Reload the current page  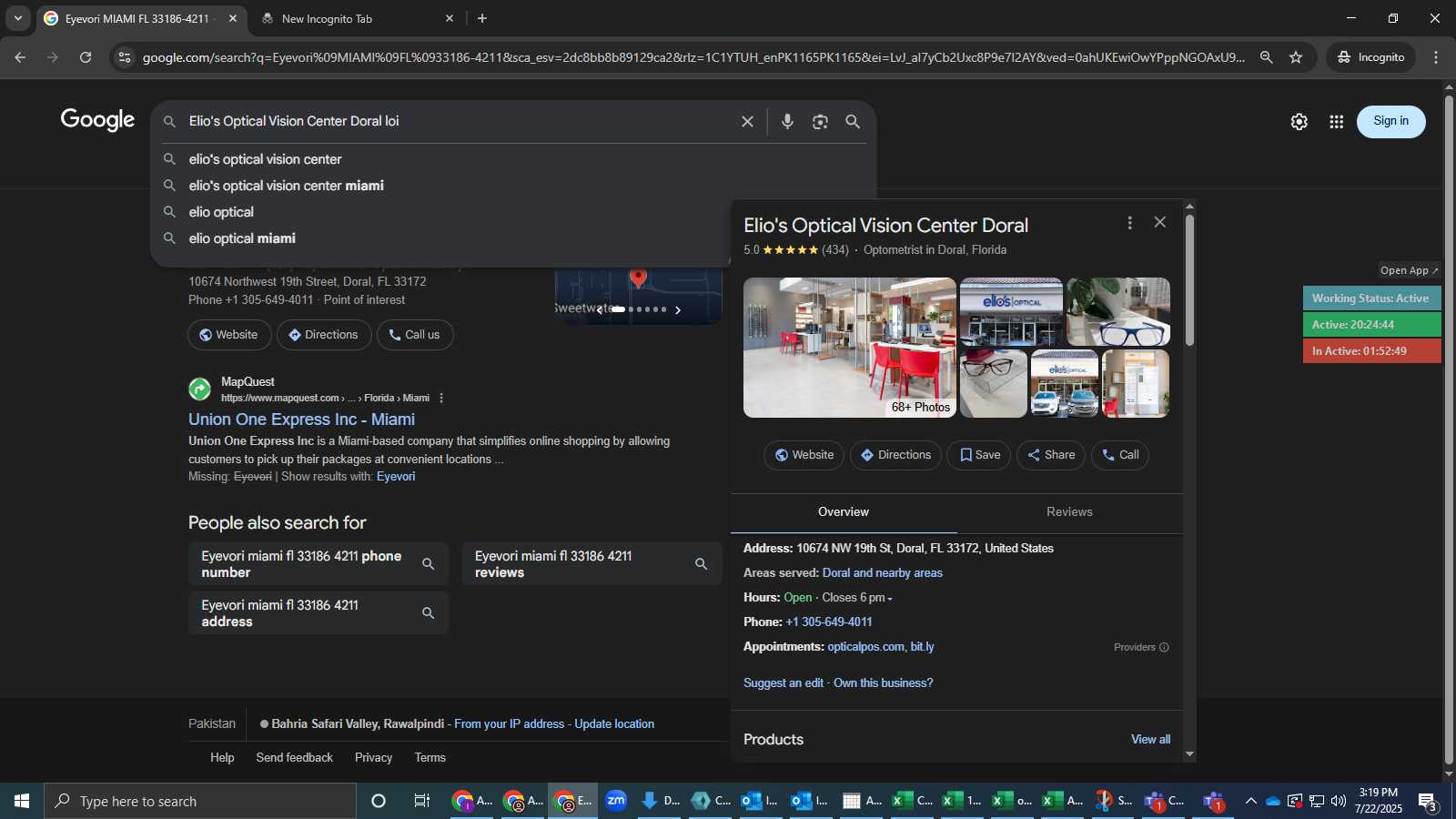click(86, 57)
